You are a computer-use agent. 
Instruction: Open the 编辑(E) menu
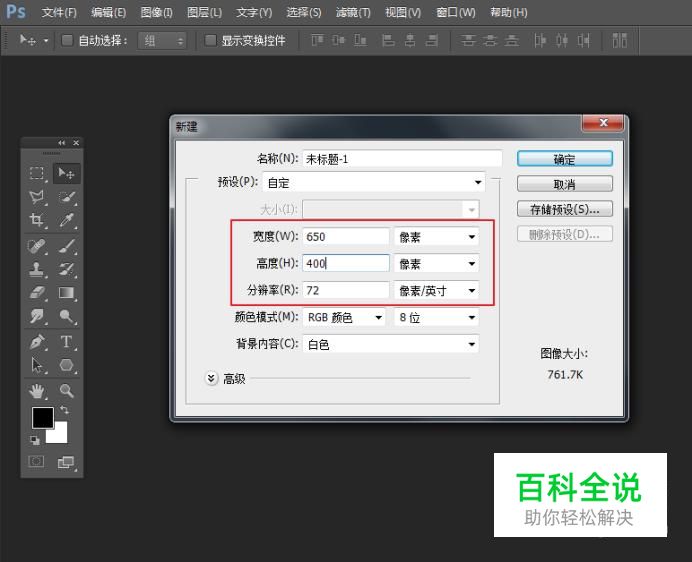[x=109, y=12]
